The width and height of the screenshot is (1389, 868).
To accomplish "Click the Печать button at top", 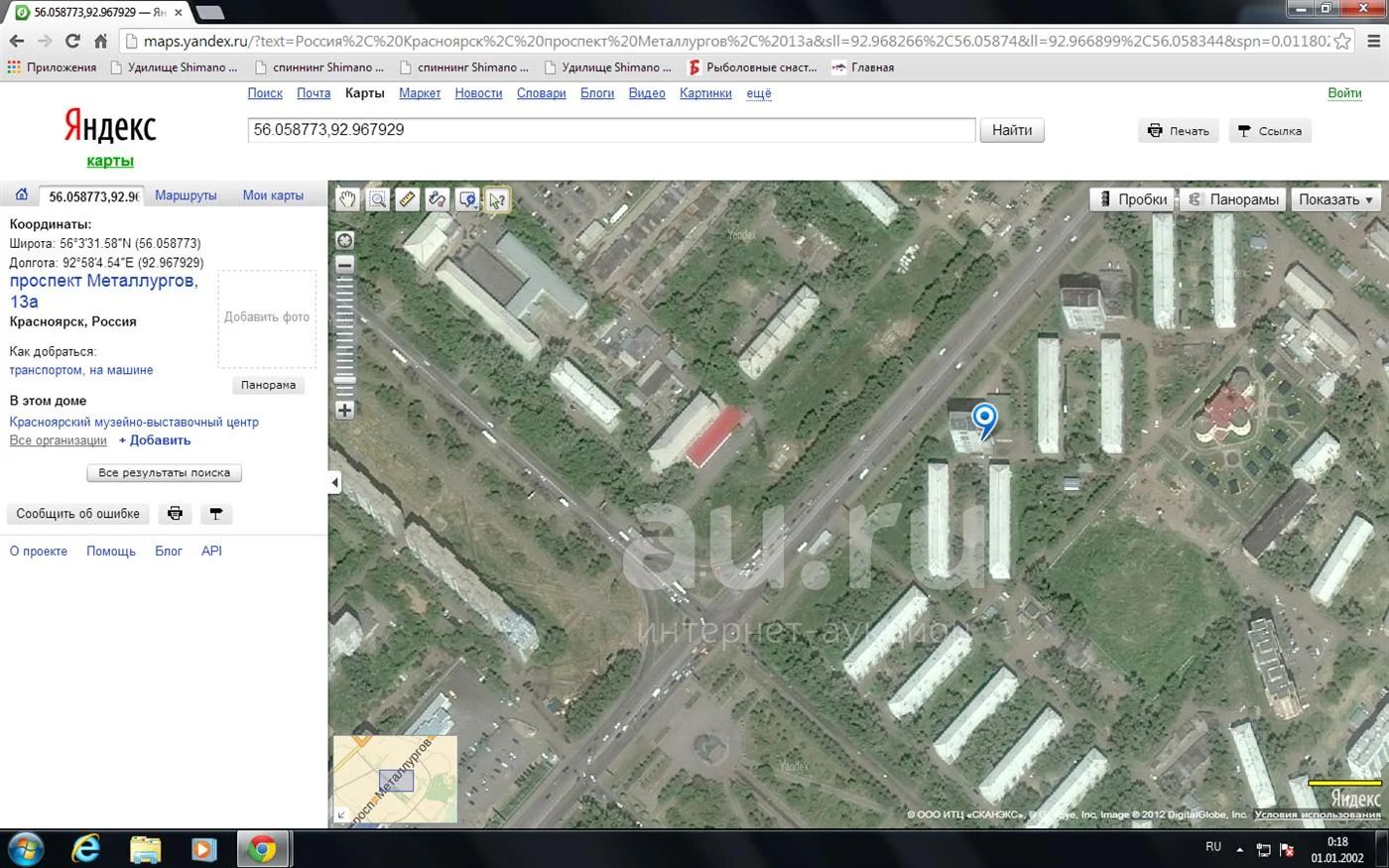I will 1178,130.
